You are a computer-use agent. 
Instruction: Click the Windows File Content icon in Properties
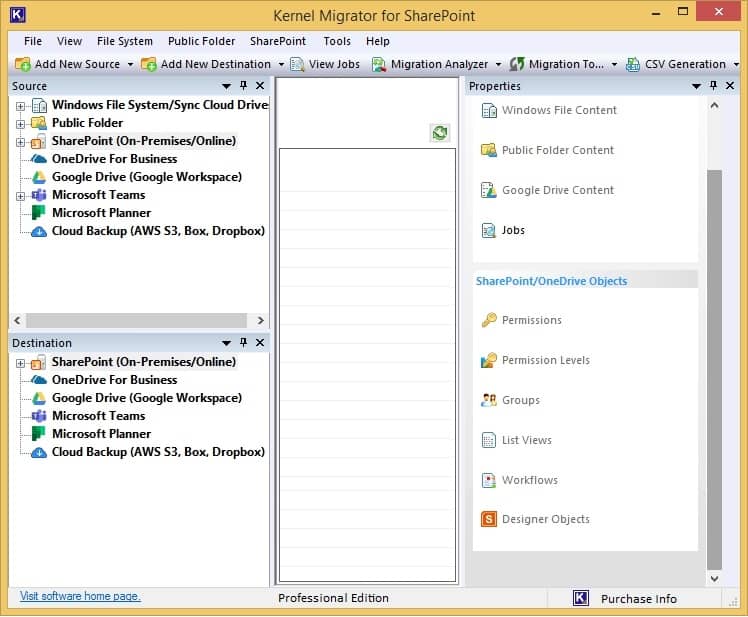click(x=488, y=110)
